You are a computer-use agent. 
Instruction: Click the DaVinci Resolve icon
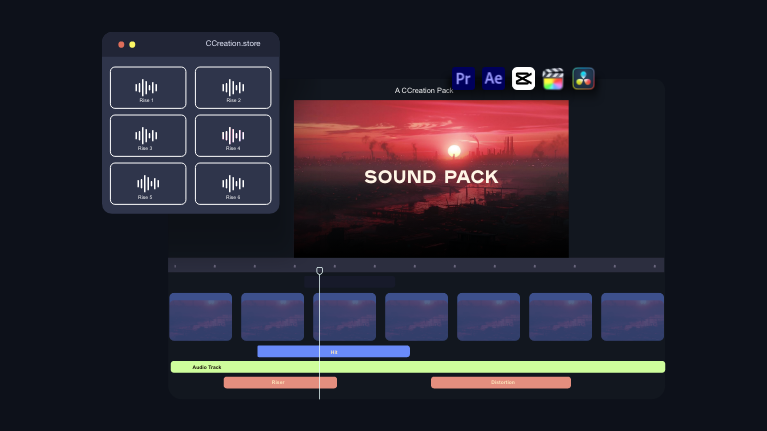584,78
